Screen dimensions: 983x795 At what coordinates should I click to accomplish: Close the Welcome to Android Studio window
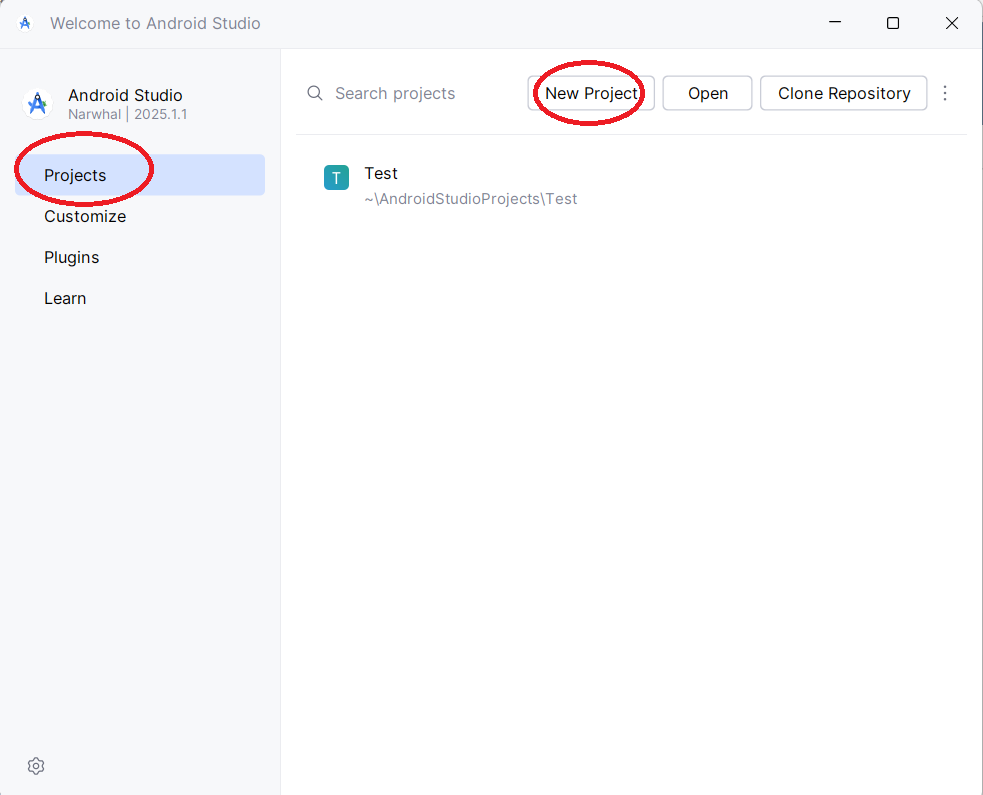(x=952, y=23)
